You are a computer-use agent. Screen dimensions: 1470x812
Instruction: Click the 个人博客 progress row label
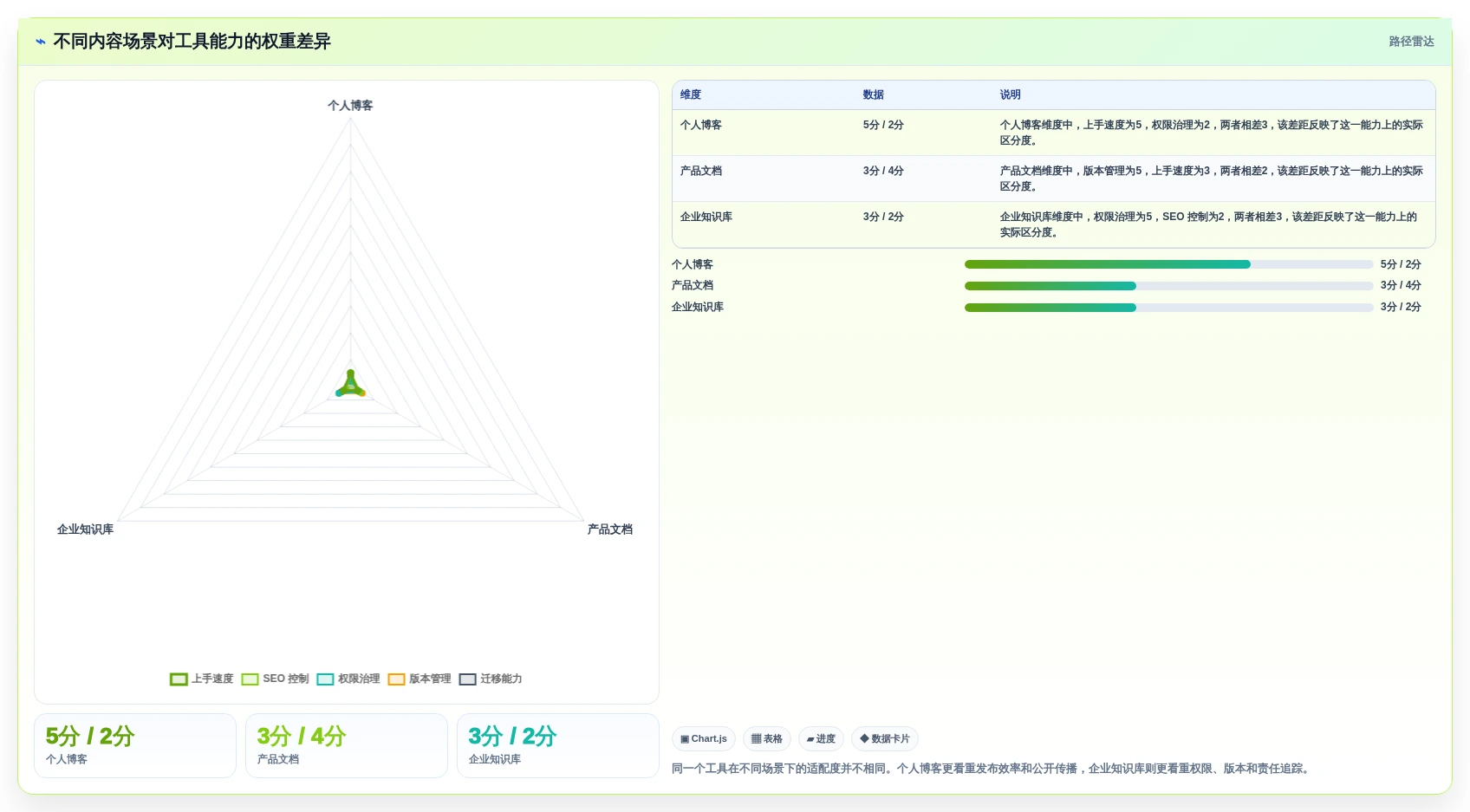[693, 264]
